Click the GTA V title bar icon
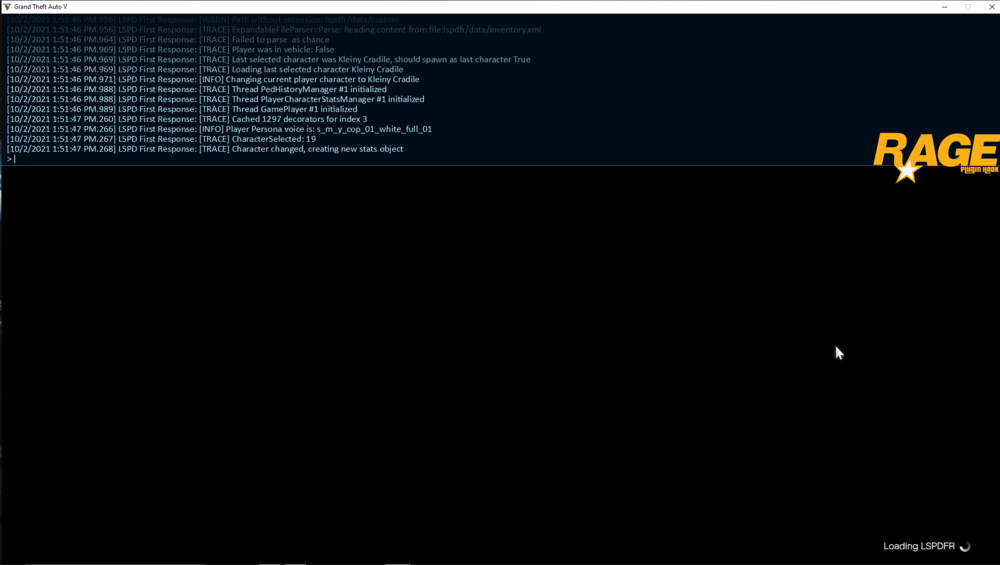This screenshot has height=565, width=1000. [7, 6]
